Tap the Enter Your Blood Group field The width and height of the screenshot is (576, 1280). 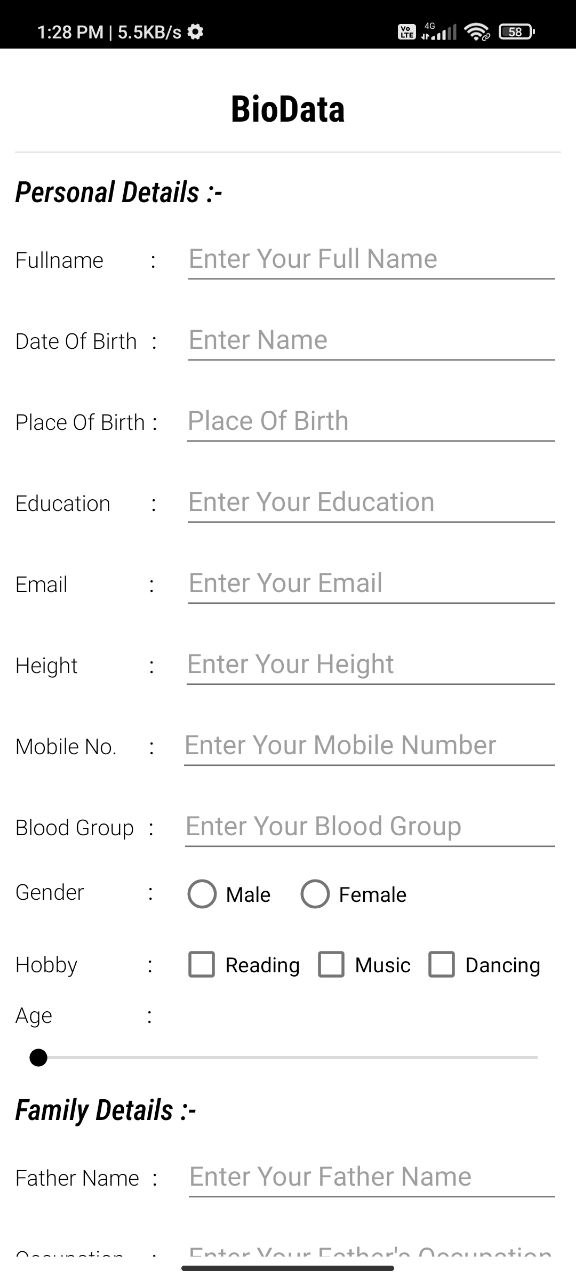click(x=370, y=826)
